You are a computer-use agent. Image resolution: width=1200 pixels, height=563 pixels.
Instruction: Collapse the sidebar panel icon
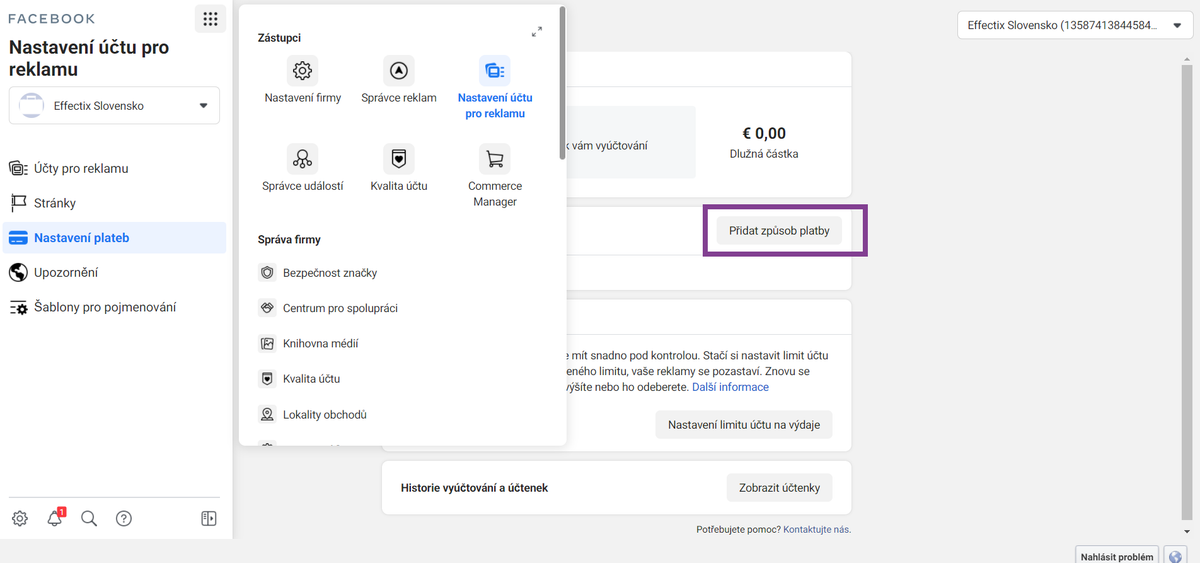tap(209, 518)
